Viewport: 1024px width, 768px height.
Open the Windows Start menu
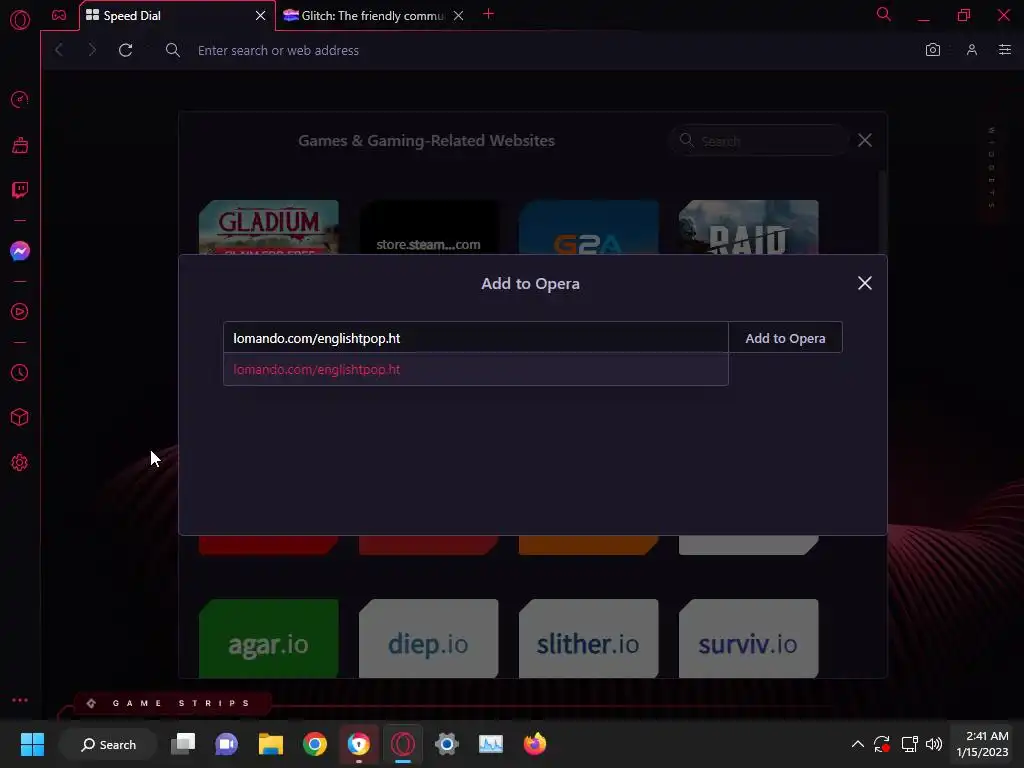(32, 744)
